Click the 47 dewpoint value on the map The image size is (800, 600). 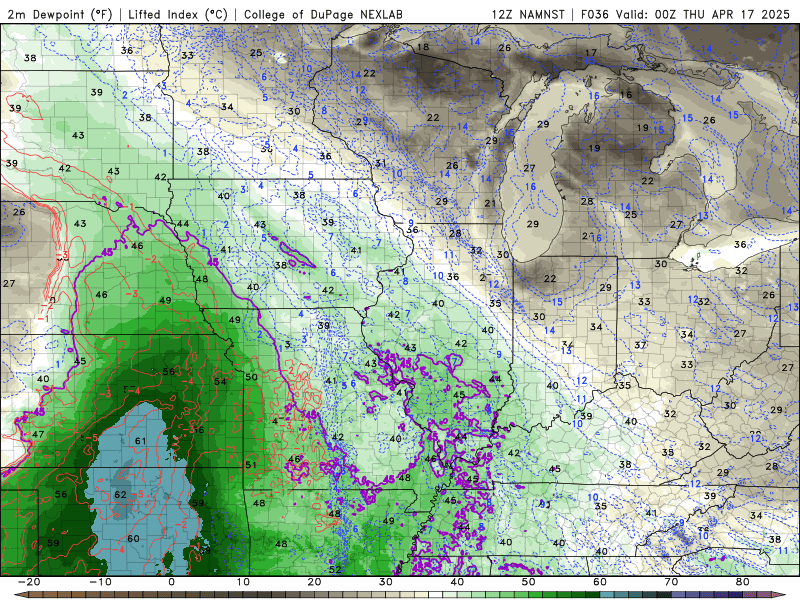click(38, 435)
